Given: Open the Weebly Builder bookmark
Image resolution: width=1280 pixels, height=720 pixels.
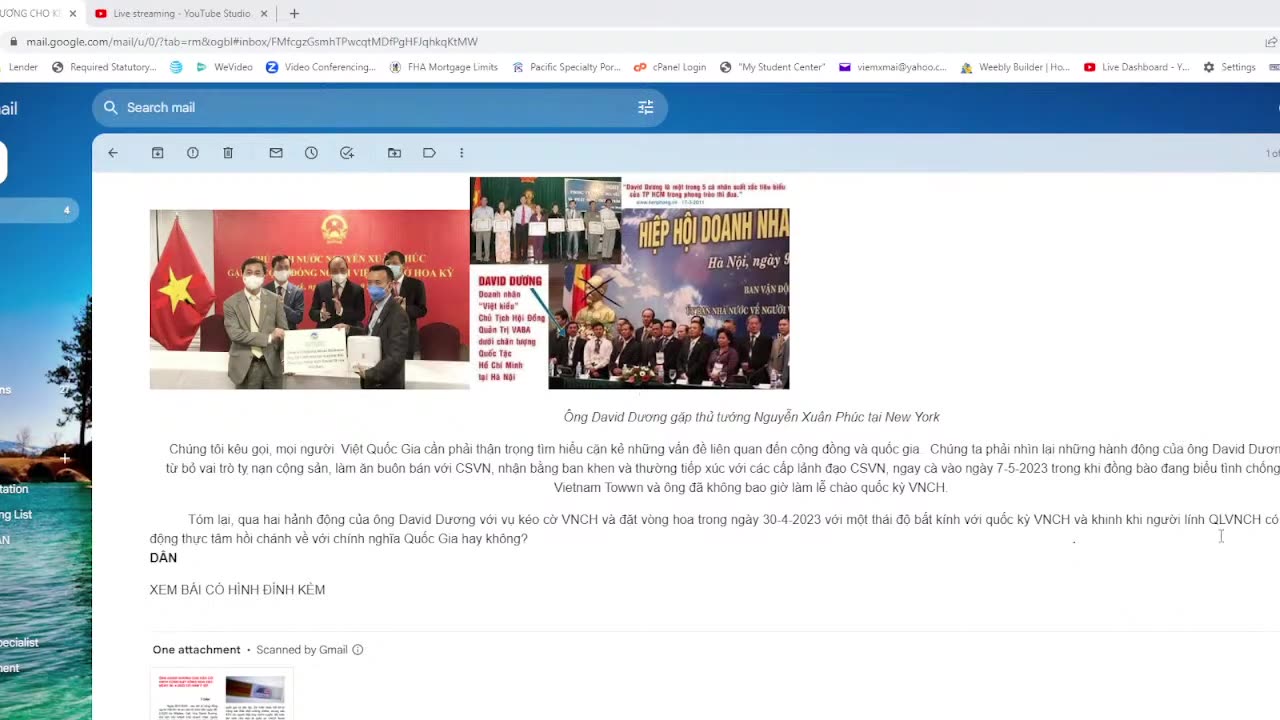Looking at the screenshot, I should pos(1015,67).
